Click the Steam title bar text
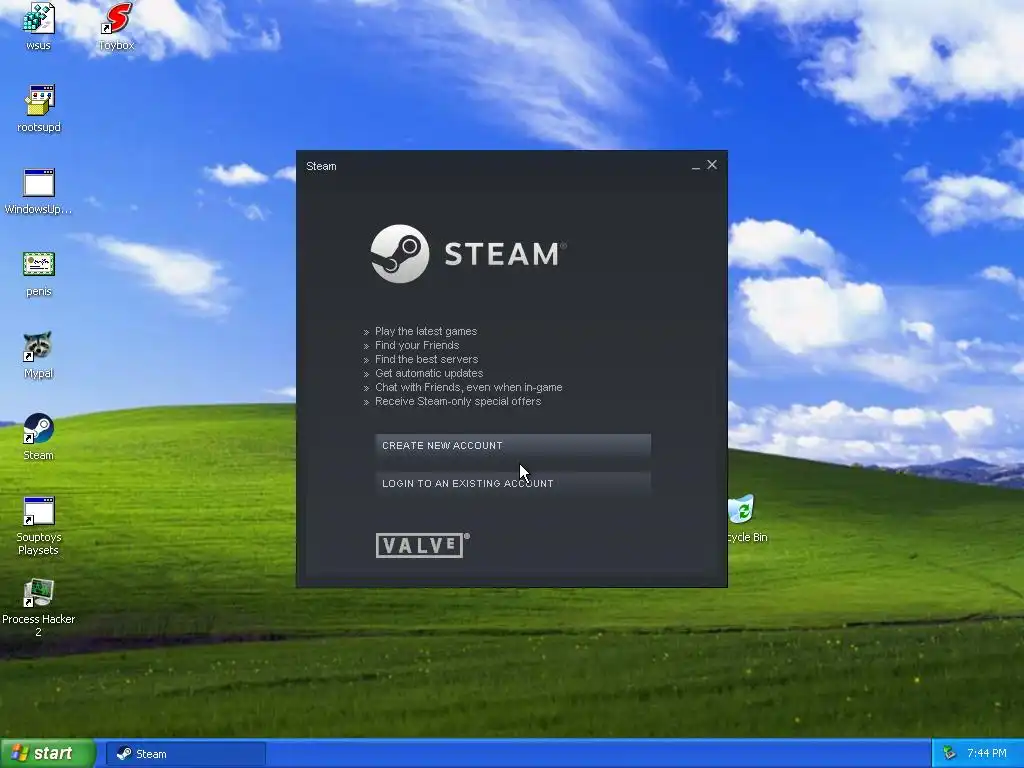1024x768 pixels. (x=321, y=166)
